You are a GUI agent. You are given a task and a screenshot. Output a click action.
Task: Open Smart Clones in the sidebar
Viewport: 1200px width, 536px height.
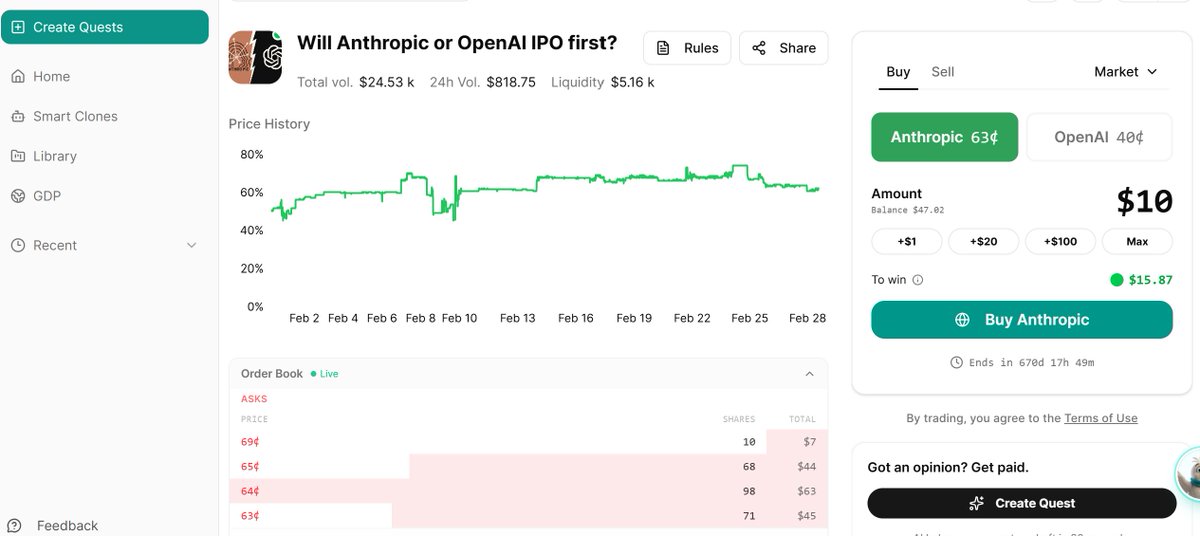click(75, 116)
